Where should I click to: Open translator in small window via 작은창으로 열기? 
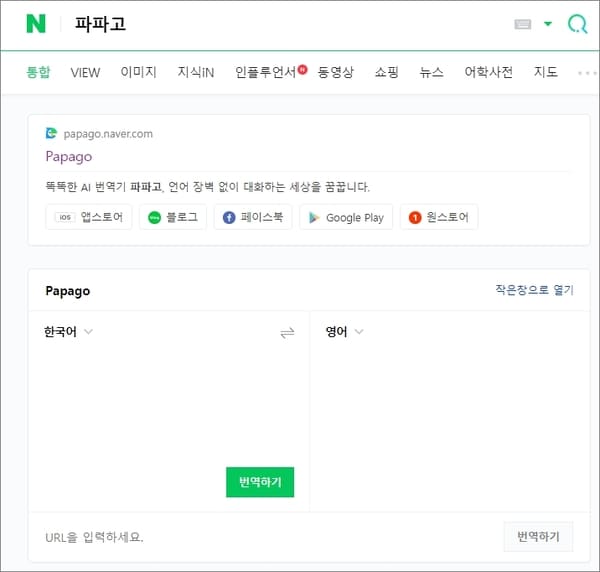(x=535, y=290)
